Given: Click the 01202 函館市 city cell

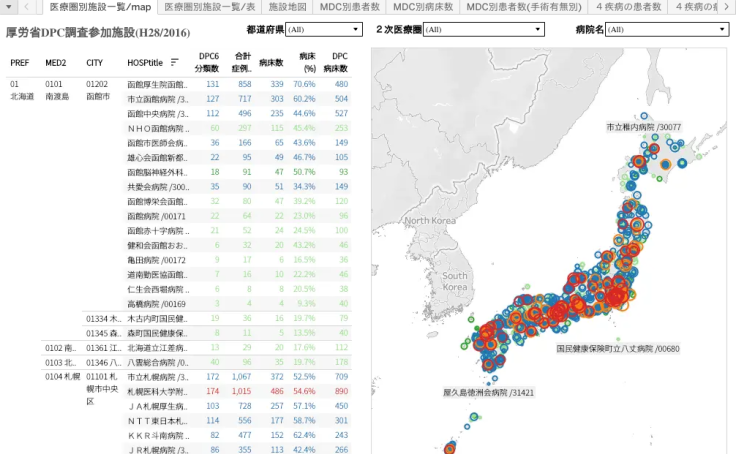Looking at the screenshot, I should pos(98,90).
